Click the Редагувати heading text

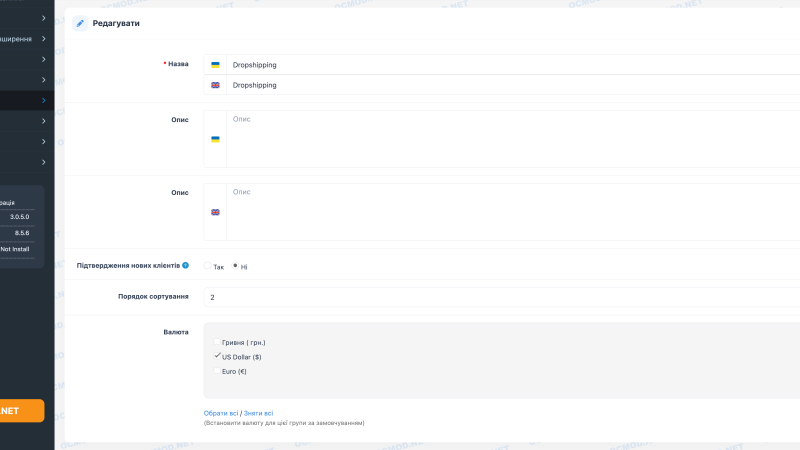116,23
